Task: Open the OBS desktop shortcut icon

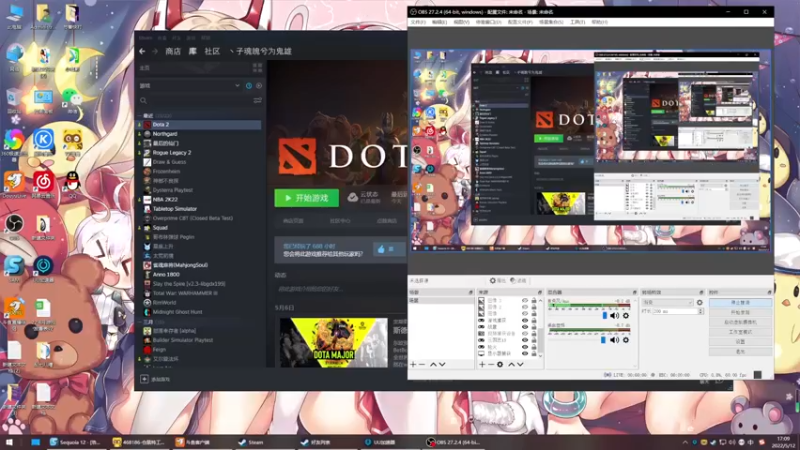Action: pos(14,225)
